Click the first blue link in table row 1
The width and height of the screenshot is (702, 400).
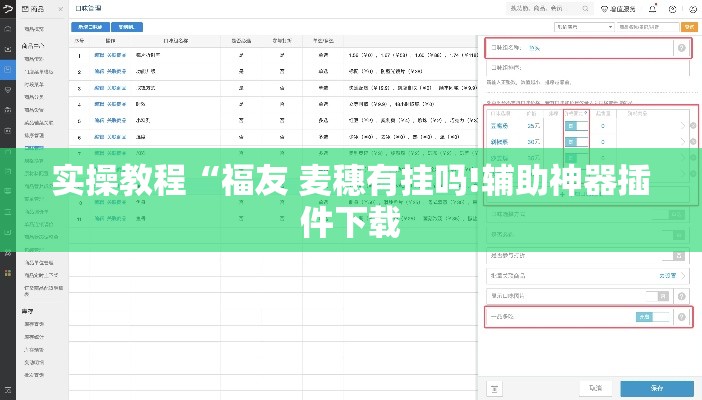tap(99, 55)
